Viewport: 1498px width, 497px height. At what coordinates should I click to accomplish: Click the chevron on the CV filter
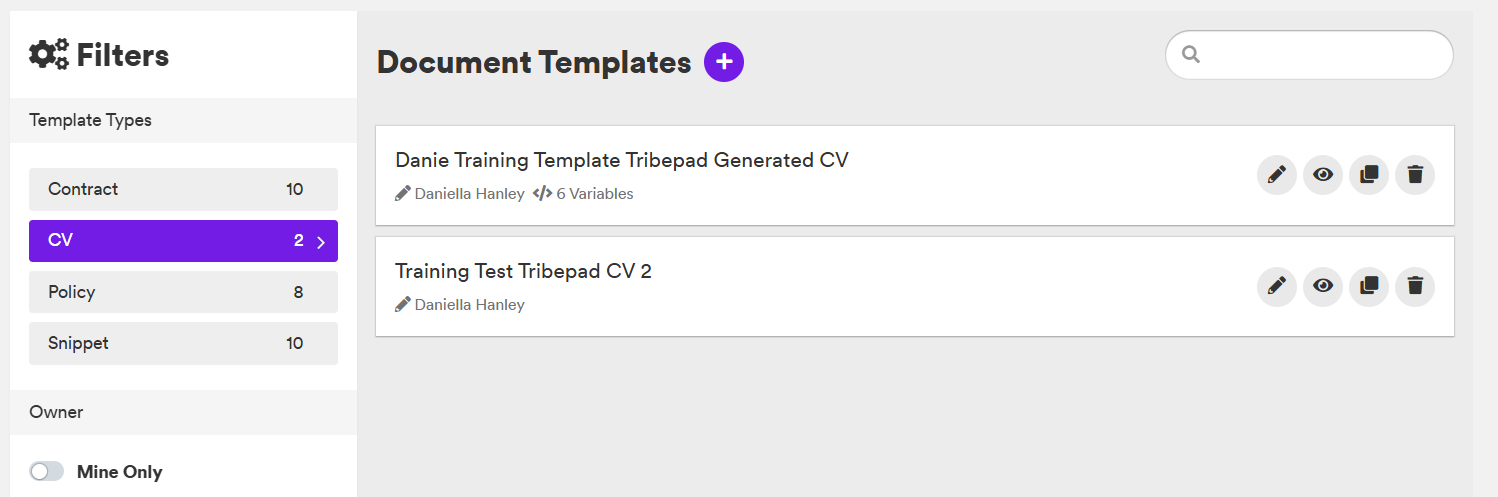pos(321,242)
